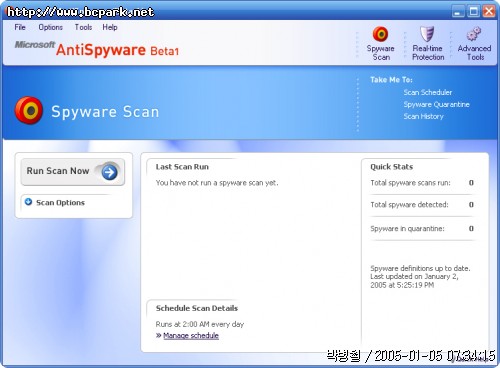Open the Options menu
500x368 pixels.
click(x=51, y=27)
